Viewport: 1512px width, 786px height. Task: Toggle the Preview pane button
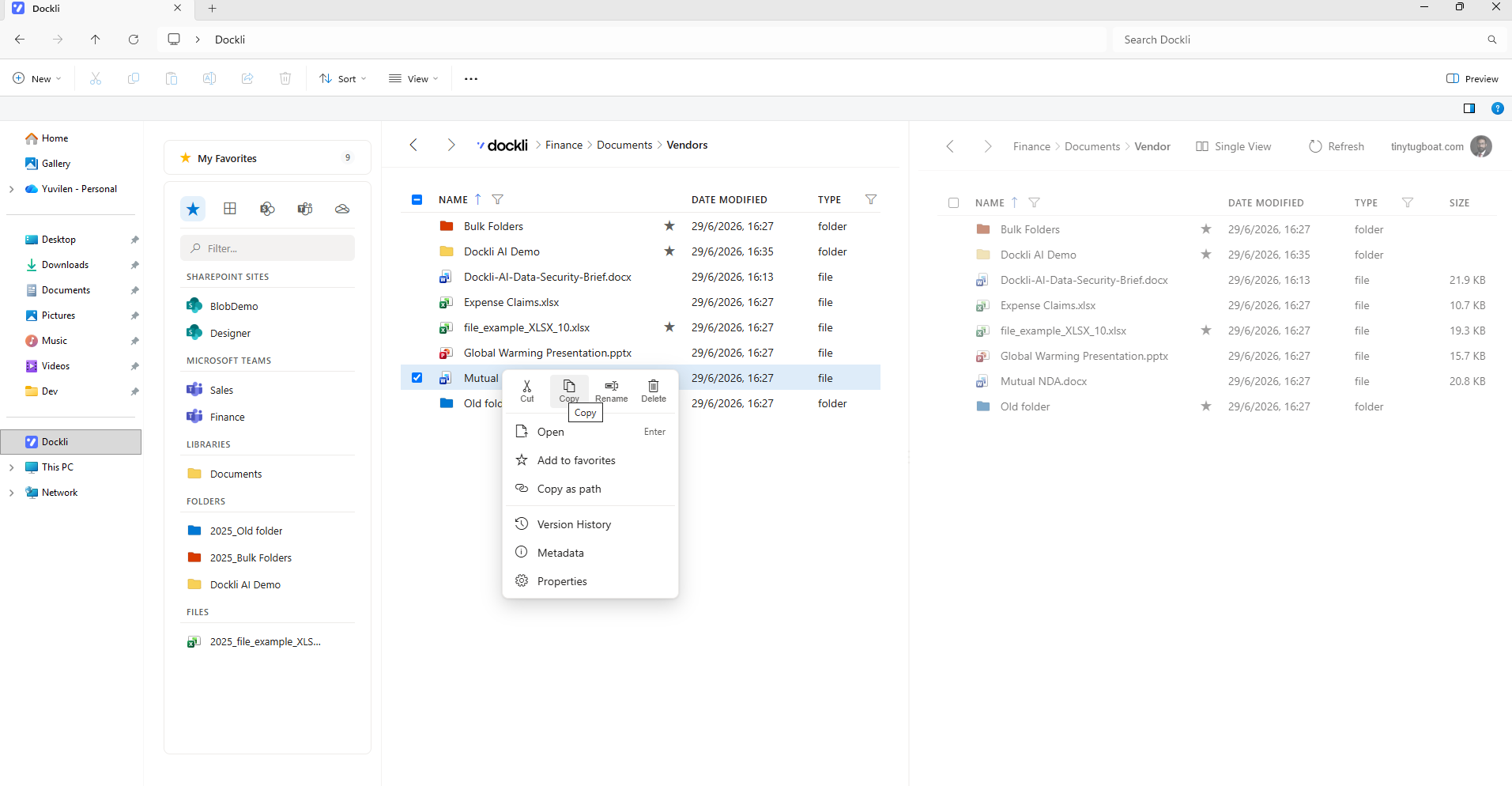1472,79
